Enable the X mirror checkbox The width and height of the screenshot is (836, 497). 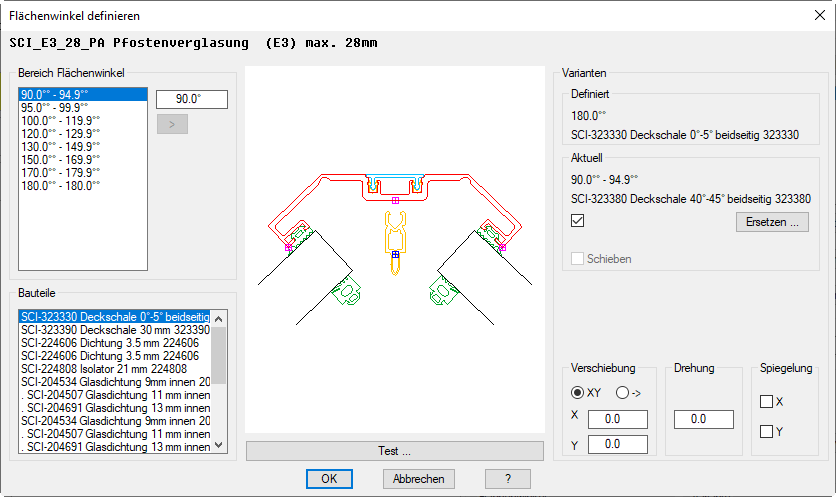click(767, 402)
